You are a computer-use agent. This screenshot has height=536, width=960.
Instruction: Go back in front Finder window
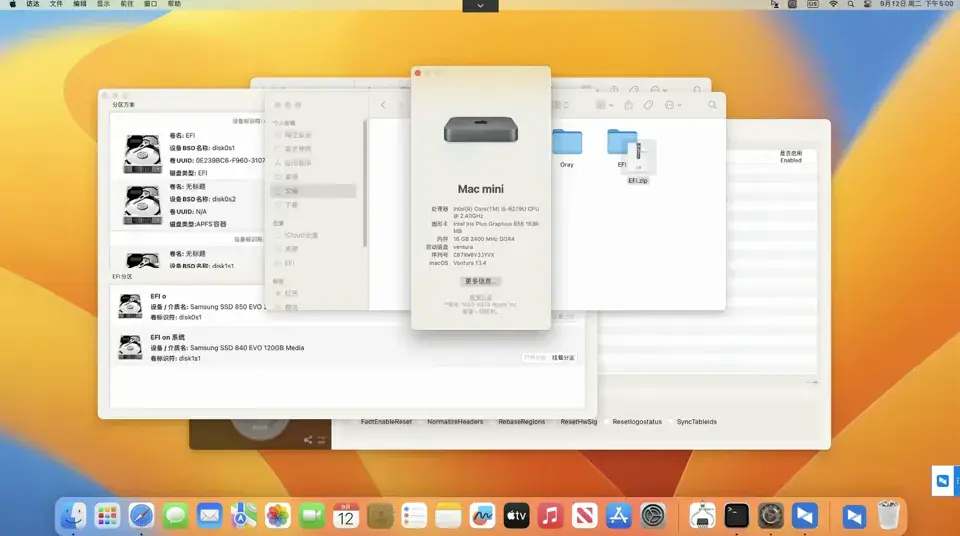click(x=383, y=105)
